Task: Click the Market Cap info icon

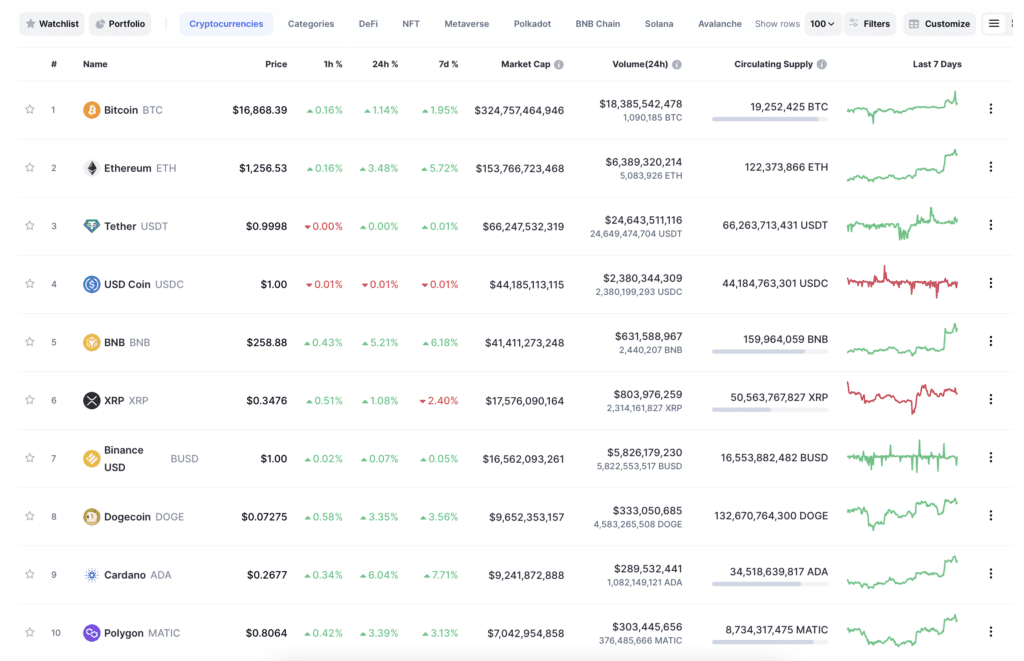Action: click(560, 63)
